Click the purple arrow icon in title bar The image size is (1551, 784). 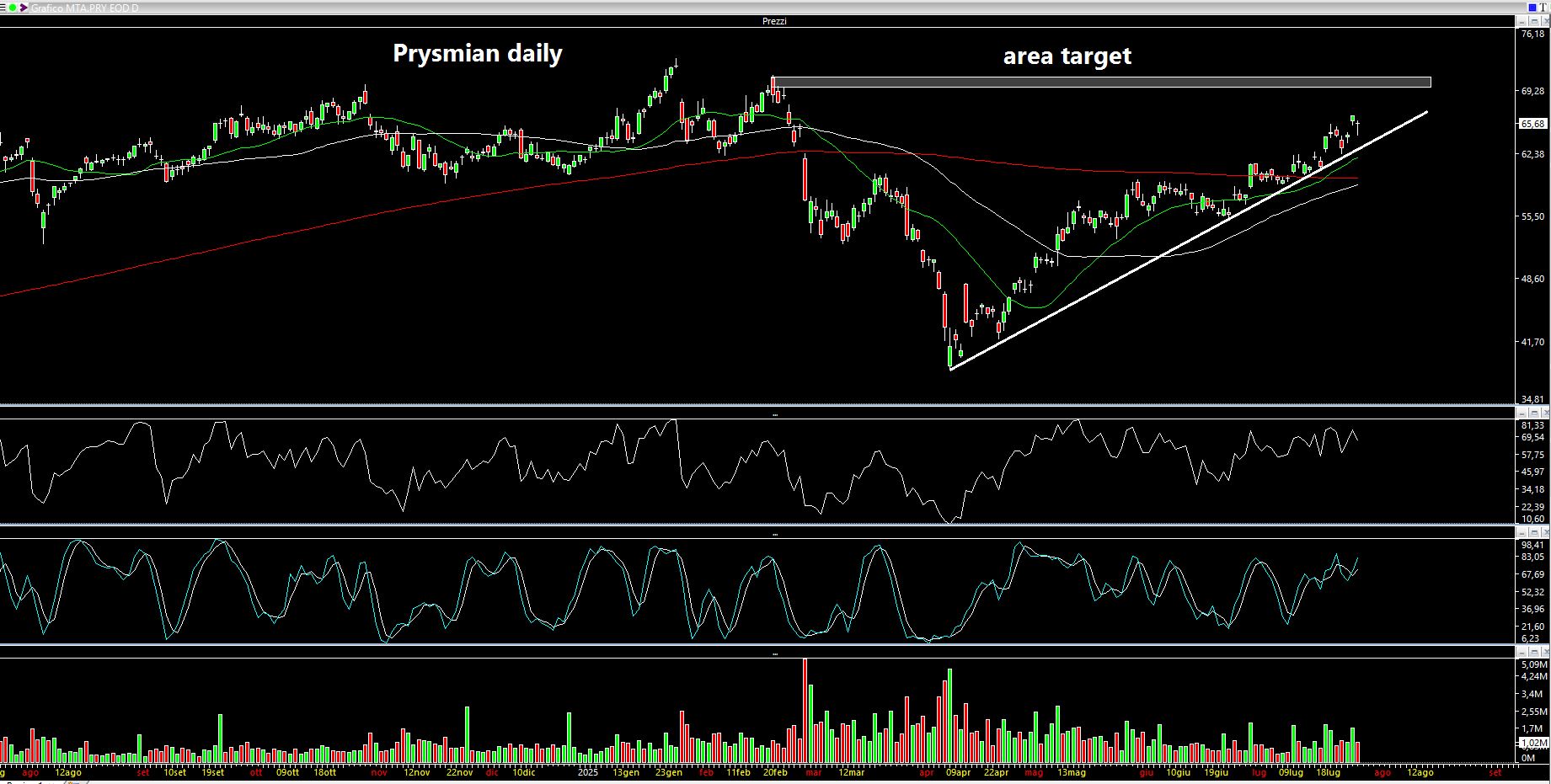tap(24, 8)
